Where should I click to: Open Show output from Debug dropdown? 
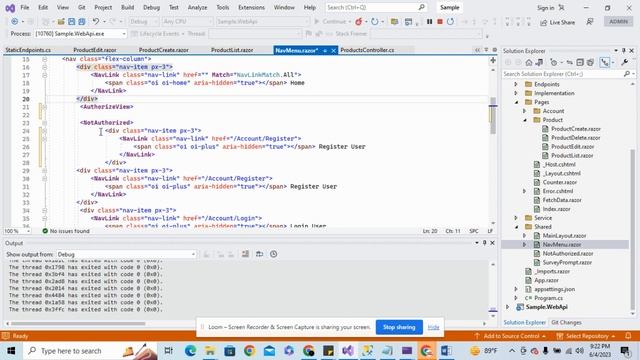(126, 254)
